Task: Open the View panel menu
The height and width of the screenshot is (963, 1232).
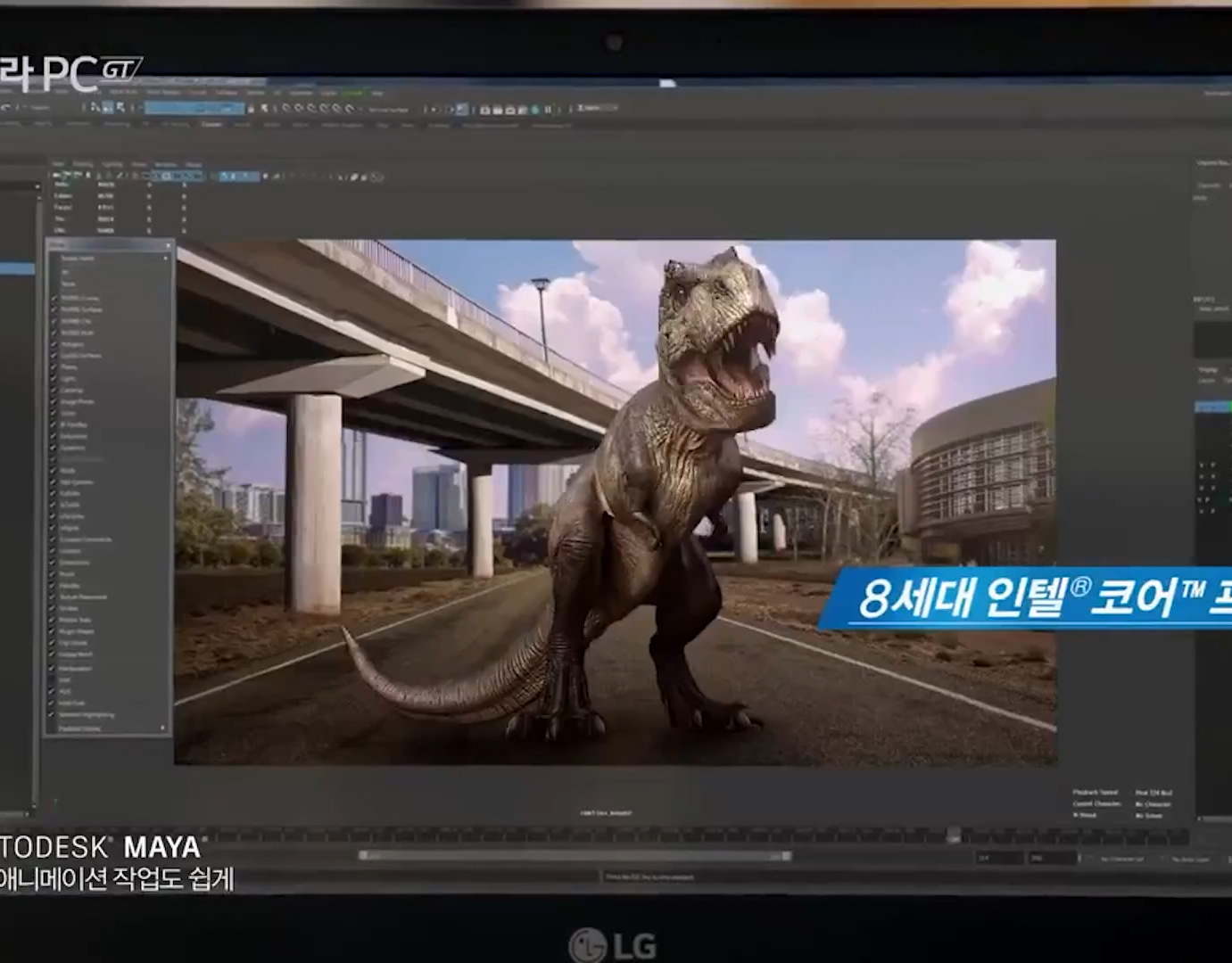Action: [58, 165]
